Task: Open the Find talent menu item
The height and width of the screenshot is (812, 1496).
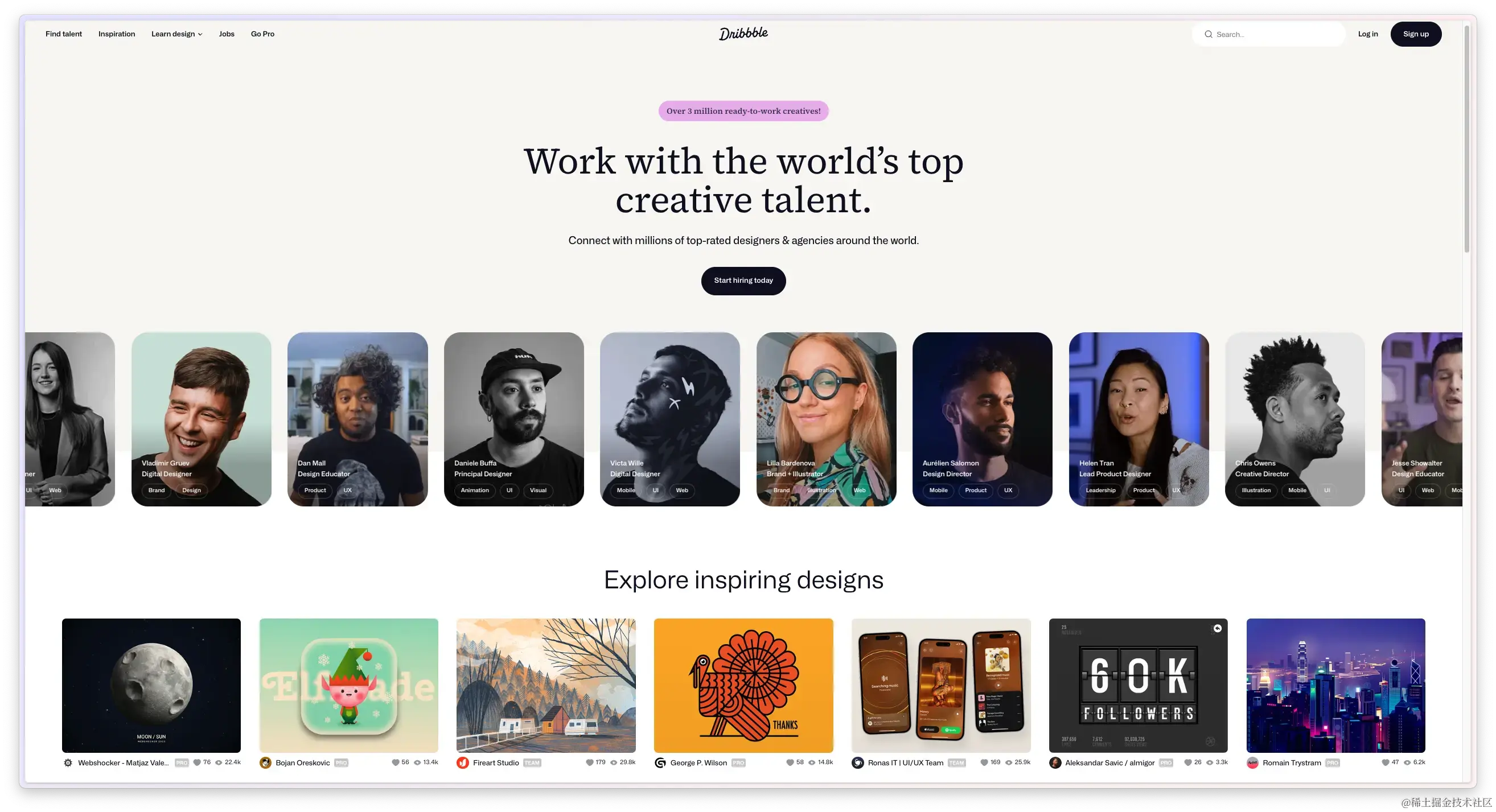Action: coord(63,34)
